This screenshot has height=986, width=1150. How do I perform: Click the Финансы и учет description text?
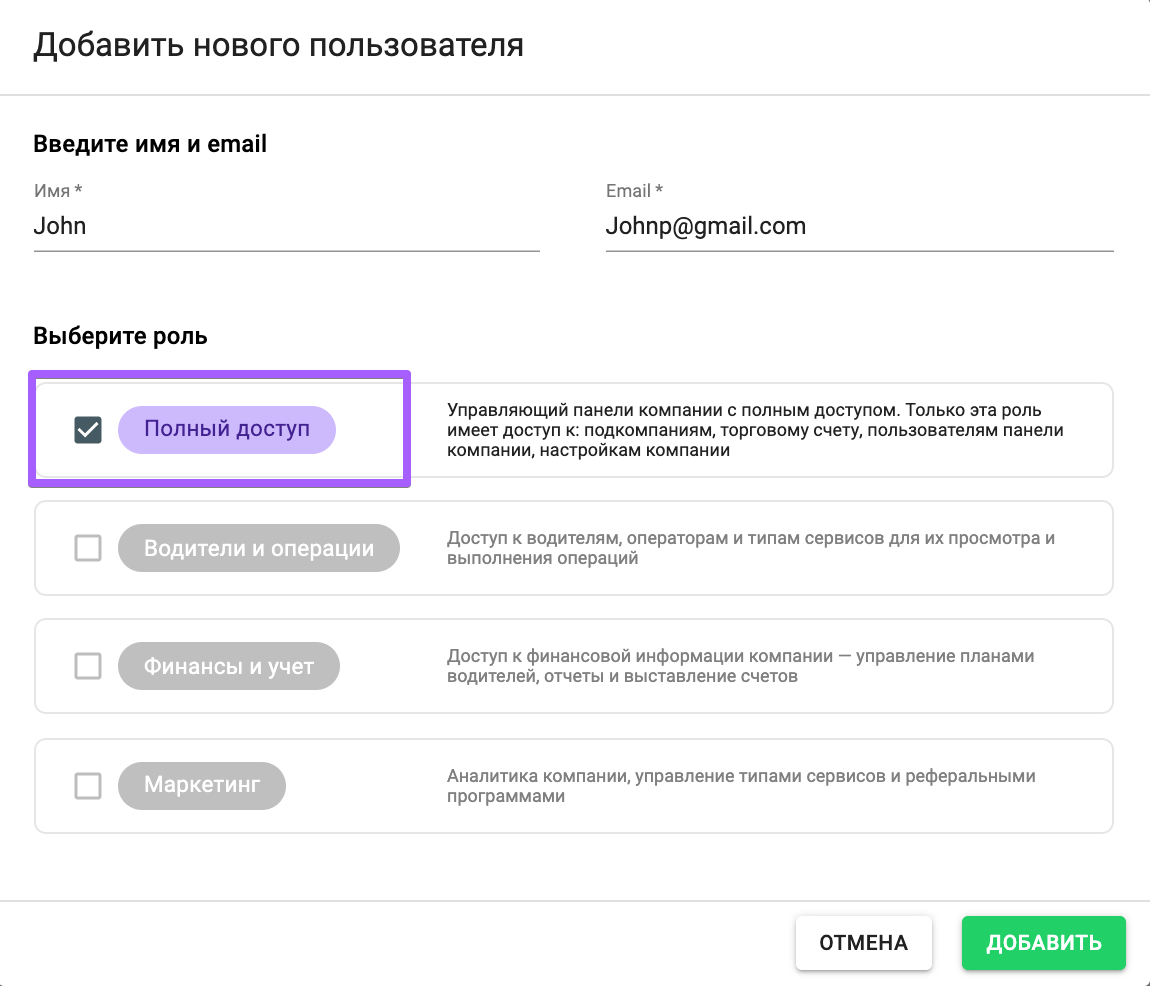click(740, 666)
